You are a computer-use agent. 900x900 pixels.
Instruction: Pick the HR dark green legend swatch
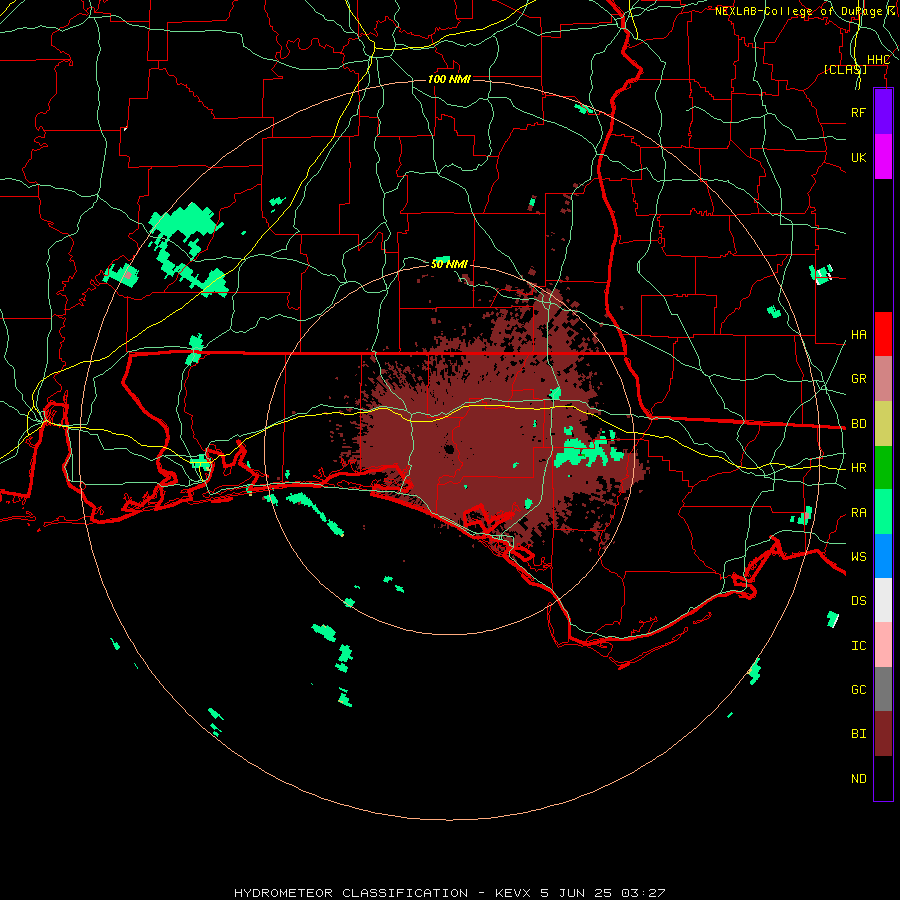coord(883,468)
